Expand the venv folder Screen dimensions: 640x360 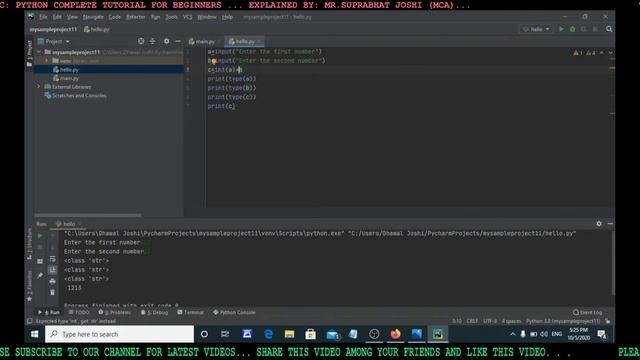click(x=47, y=61)
